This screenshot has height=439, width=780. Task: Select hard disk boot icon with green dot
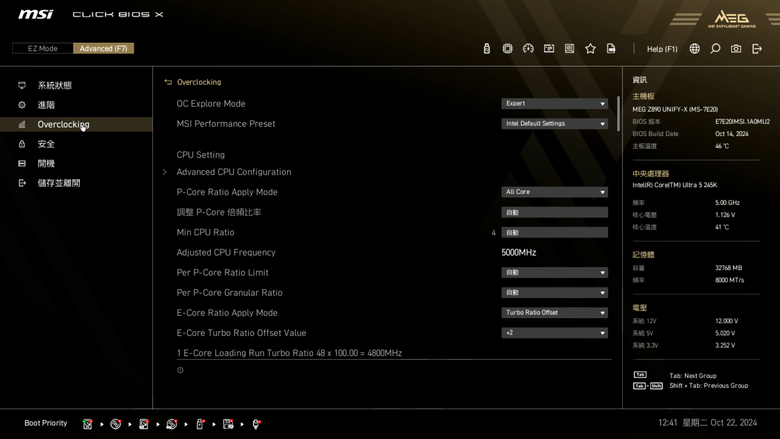click(x=88, y=424)
